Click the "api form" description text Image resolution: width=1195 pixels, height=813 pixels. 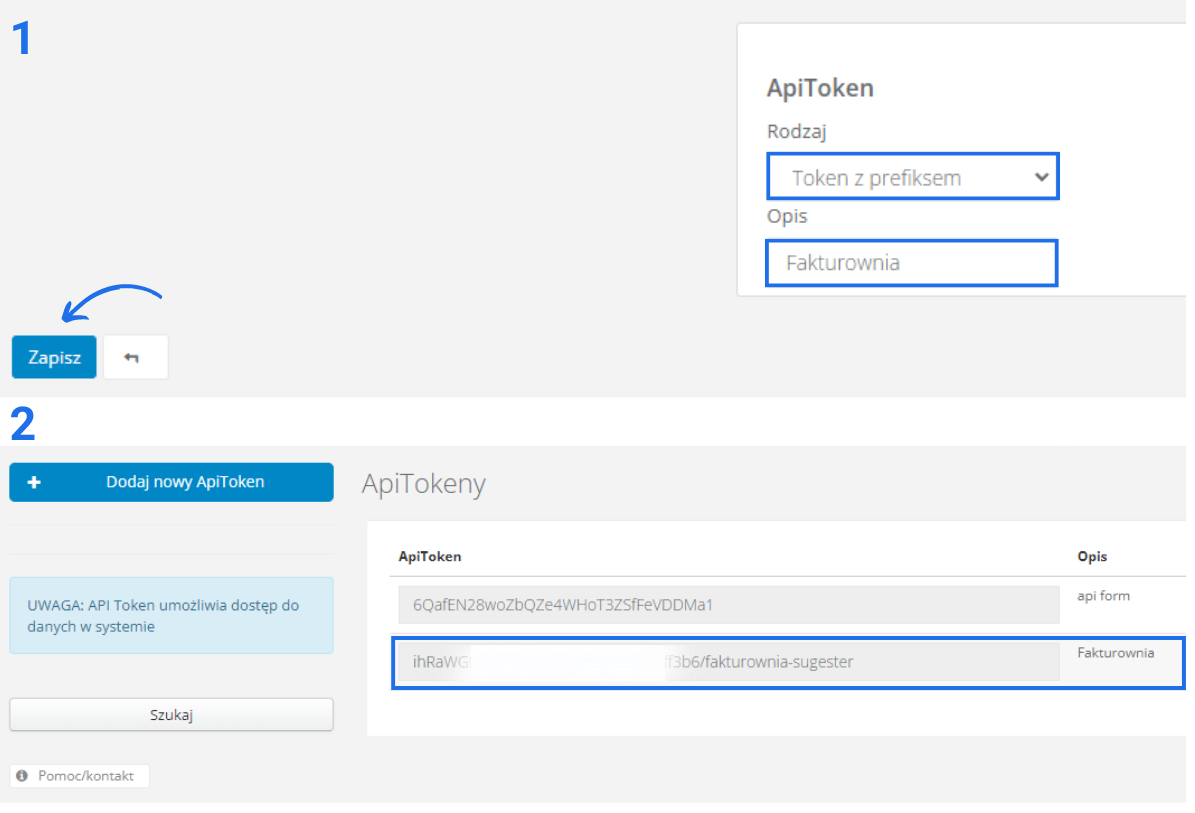(1103, 596)
